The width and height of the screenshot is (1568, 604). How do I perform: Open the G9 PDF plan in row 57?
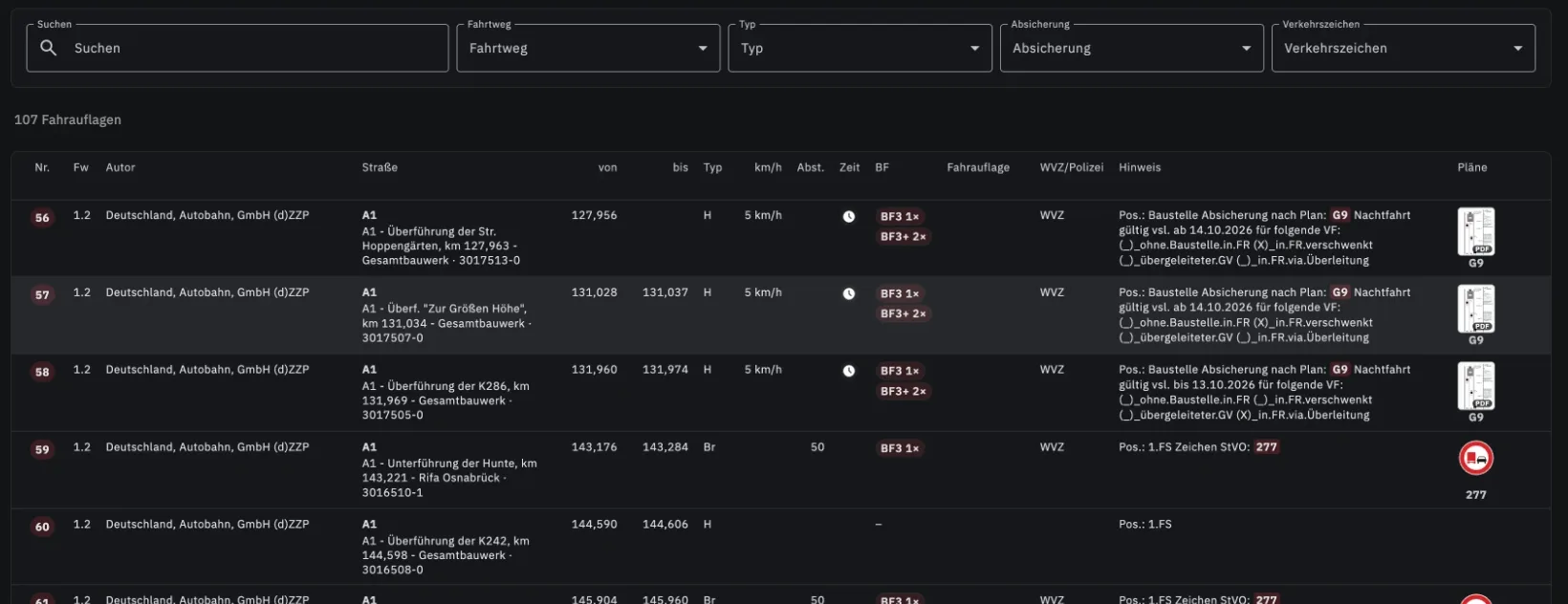(1475, 309)
